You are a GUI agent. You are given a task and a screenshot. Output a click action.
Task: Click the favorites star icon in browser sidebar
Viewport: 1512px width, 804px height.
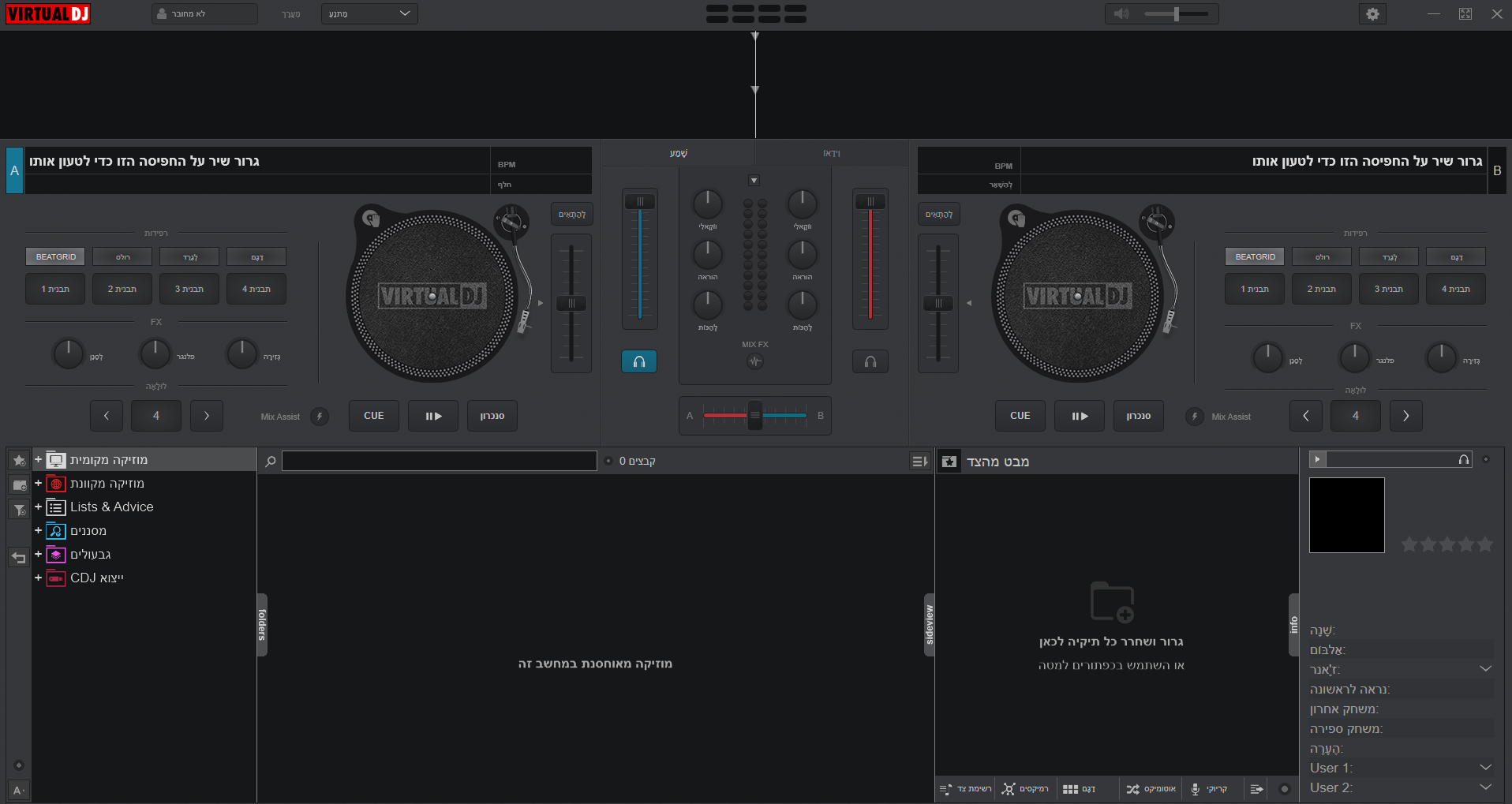coord(19,461)
